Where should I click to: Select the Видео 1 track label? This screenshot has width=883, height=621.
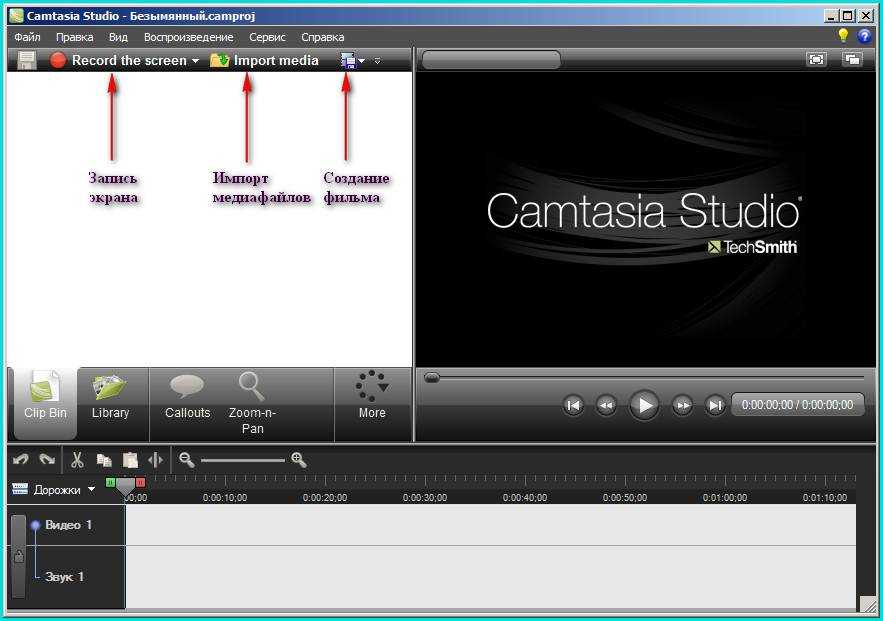pos(68,525)
